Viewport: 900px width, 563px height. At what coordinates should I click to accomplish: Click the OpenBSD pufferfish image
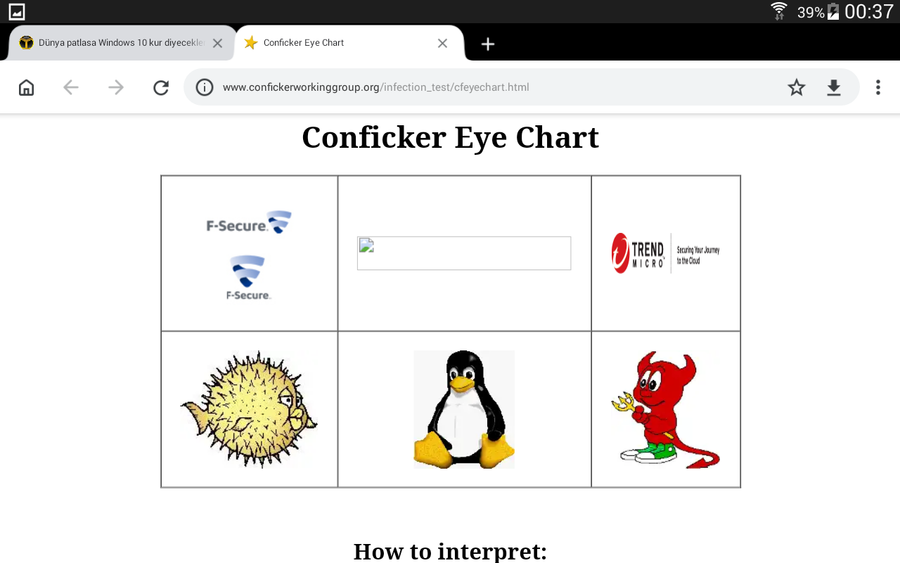click(249, 409)
